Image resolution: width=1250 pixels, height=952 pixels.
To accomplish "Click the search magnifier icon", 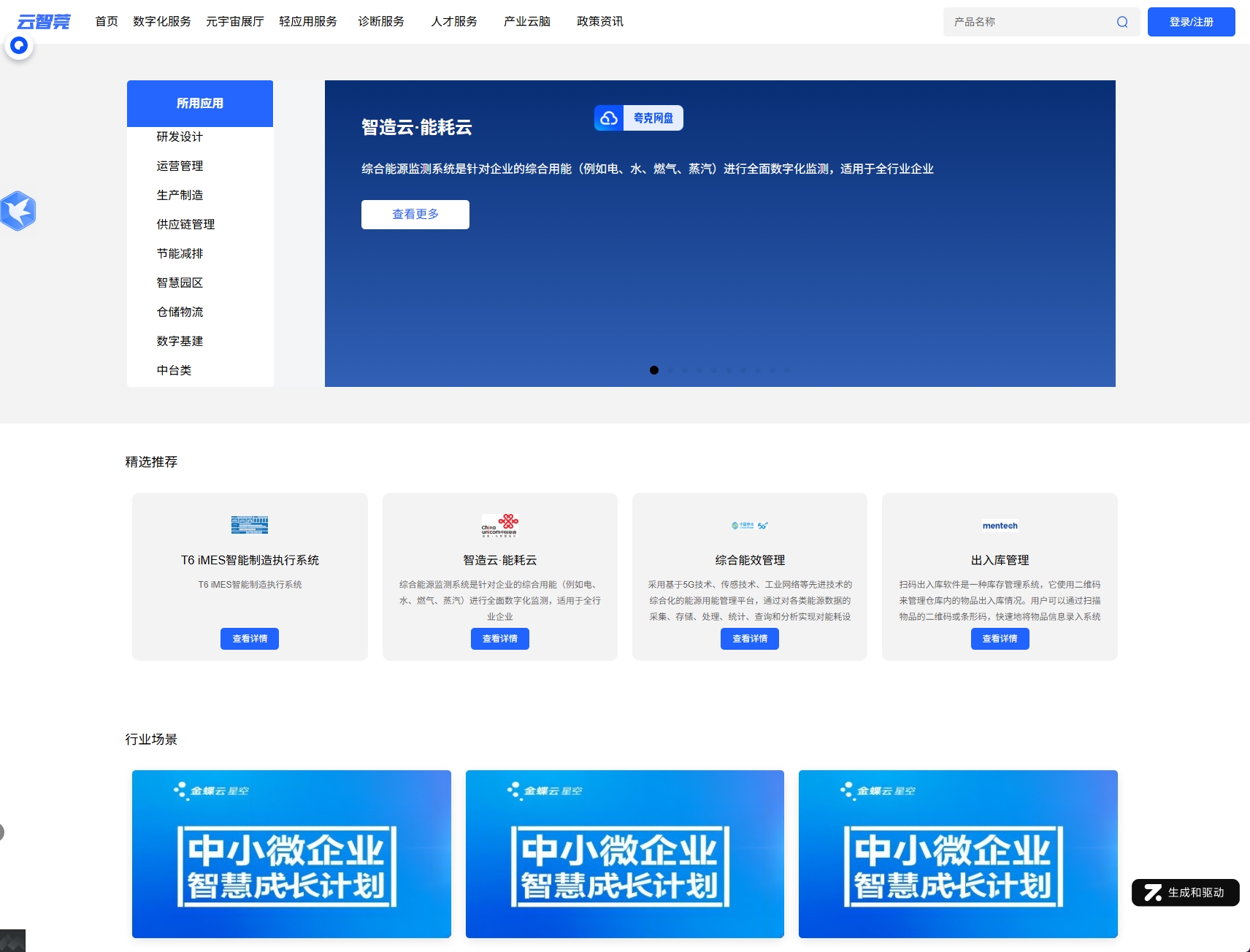I will coord(1122,22).
